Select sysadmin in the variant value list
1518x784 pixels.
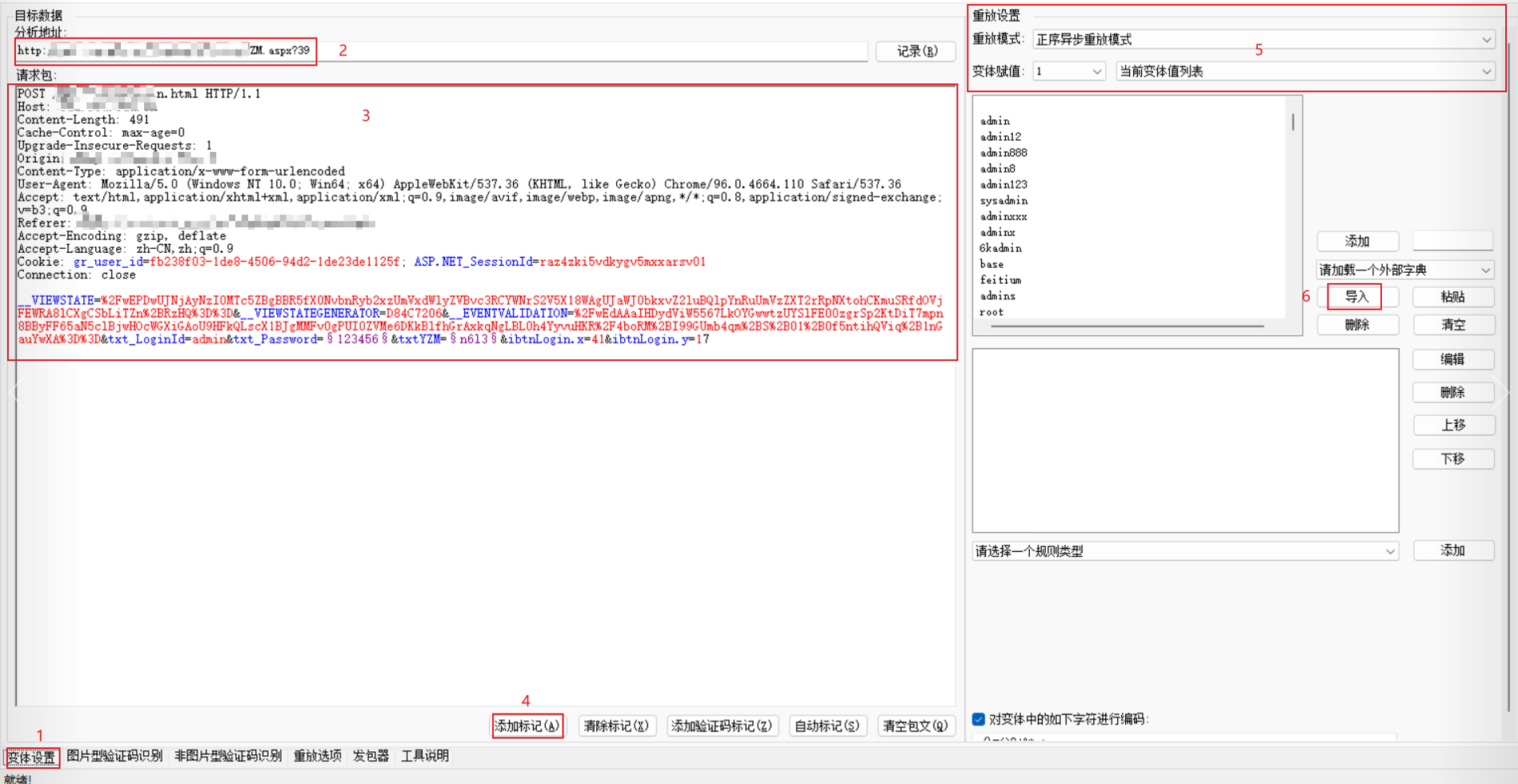coord(1003,201)
